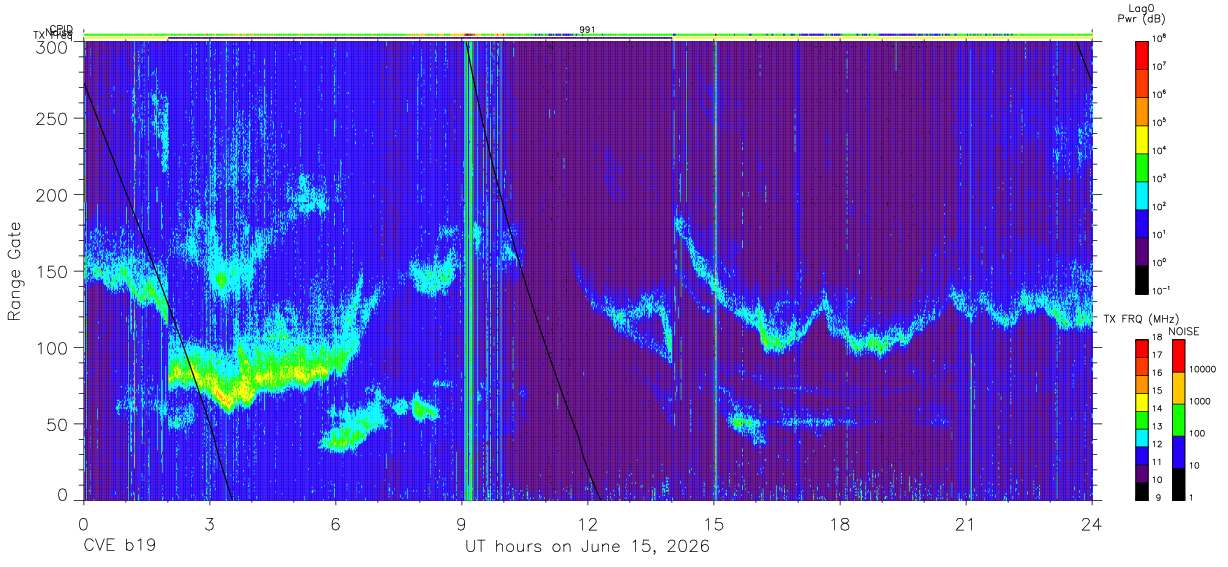Click the x-axis tick label '6'
Screen dimensions: 1228x567
pos(336,523)
